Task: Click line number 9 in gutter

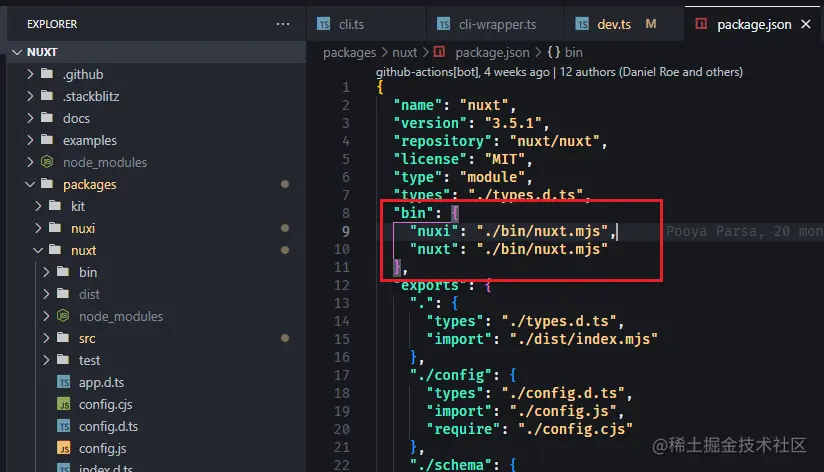Action: [346, 231]
